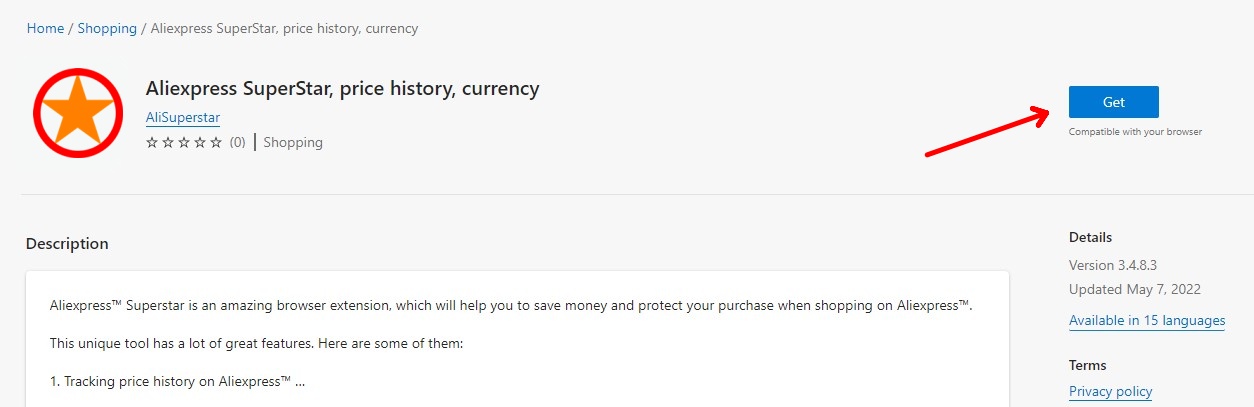Click the orange star extension logo
Viewport: 1254px width, 407px height.
pos(78,113)
